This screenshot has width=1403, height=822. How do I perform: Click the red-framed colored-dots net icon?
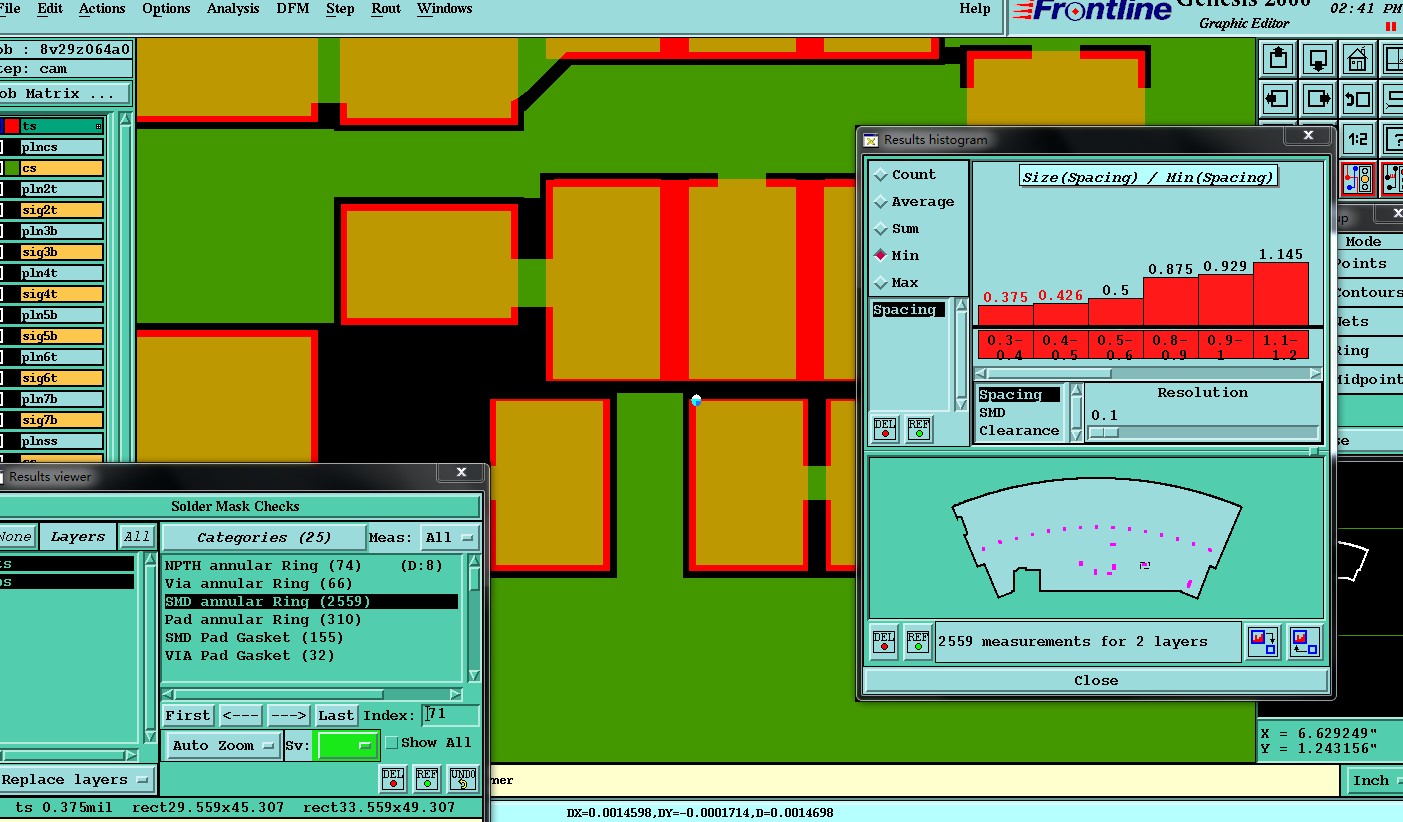click(x=1358, y=179)
